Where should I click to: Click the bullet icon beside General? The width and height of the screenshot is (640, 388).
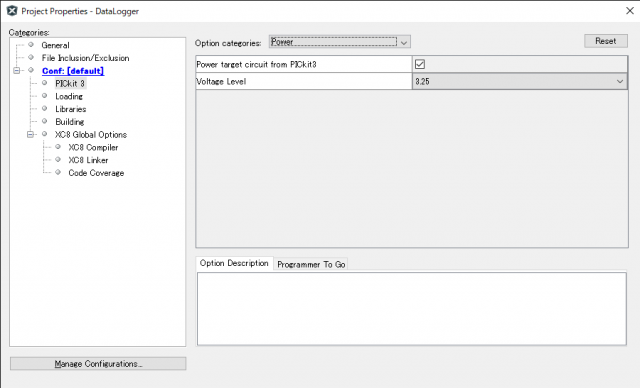point(31,44)
